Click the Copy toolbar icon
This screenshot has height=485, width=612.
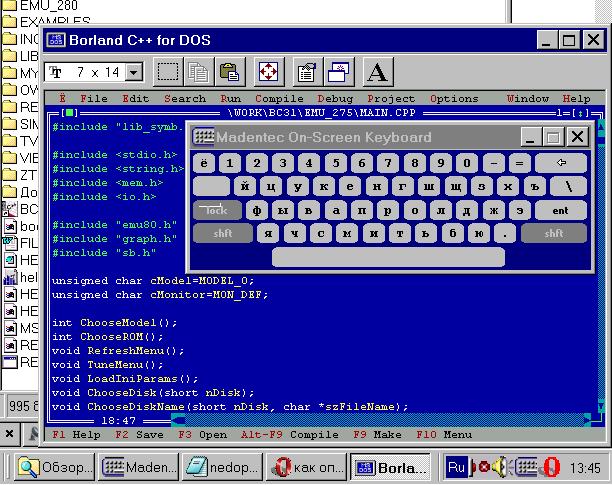(199, 72)
